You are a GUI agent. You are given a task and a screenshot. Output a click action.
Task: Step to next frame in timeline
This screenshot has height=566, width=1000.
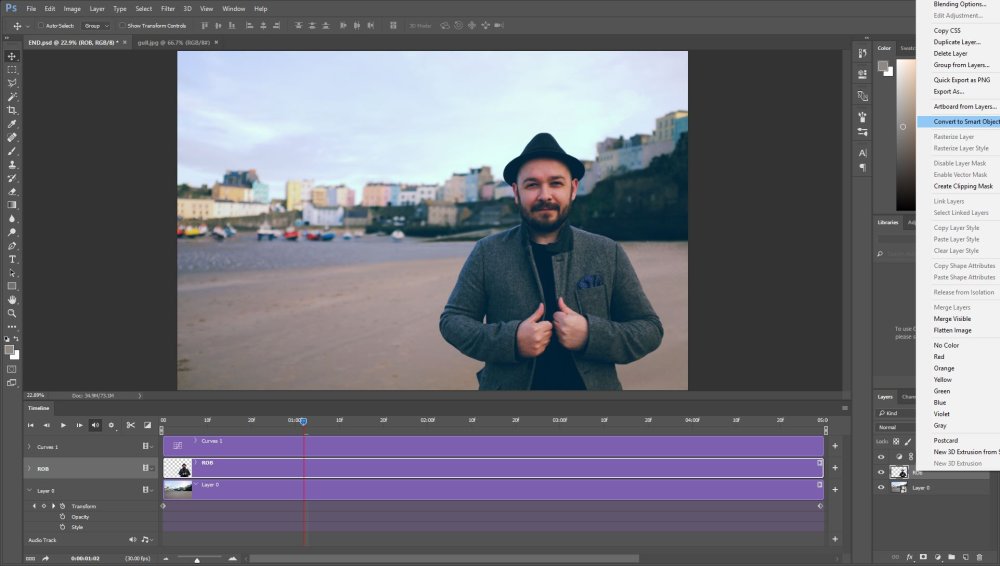coord(79,425)
